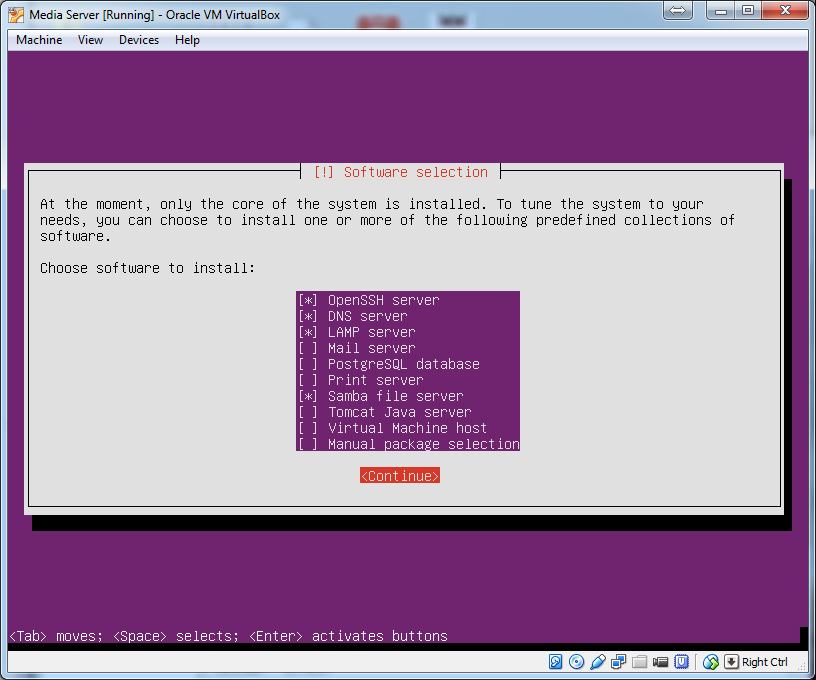Click the VirtualBox window title icon
This screenshot has height=680, width=816.
tap(16, 15)
